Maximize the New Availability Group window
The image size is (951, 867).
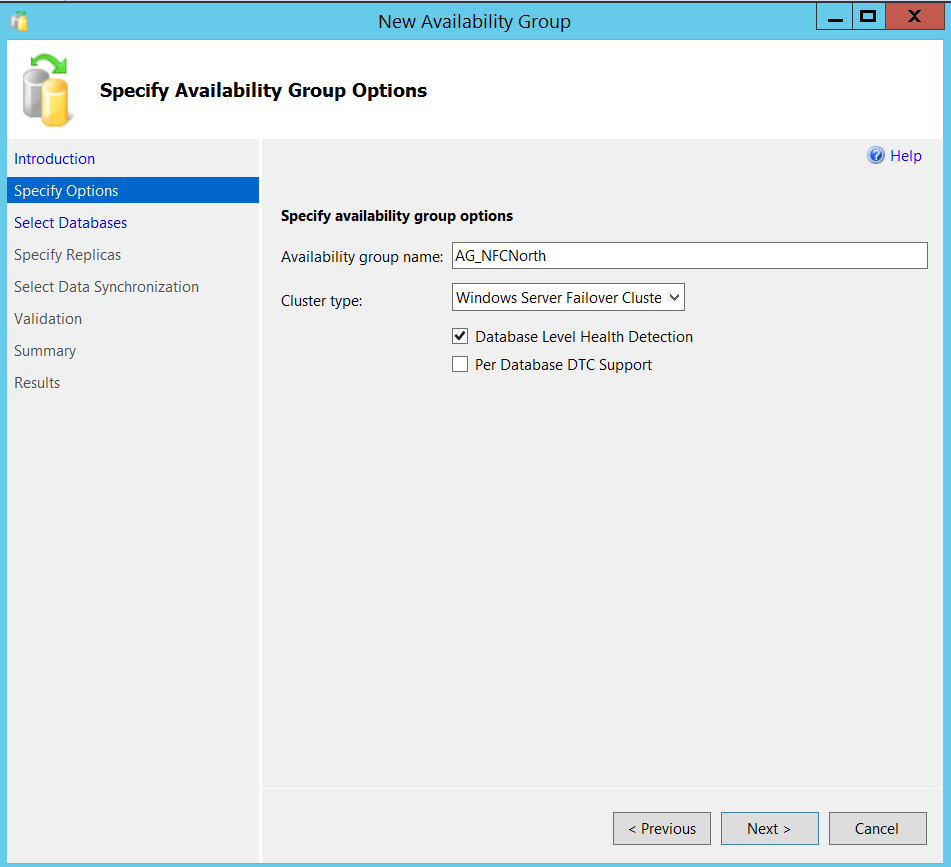coord(868,17)
